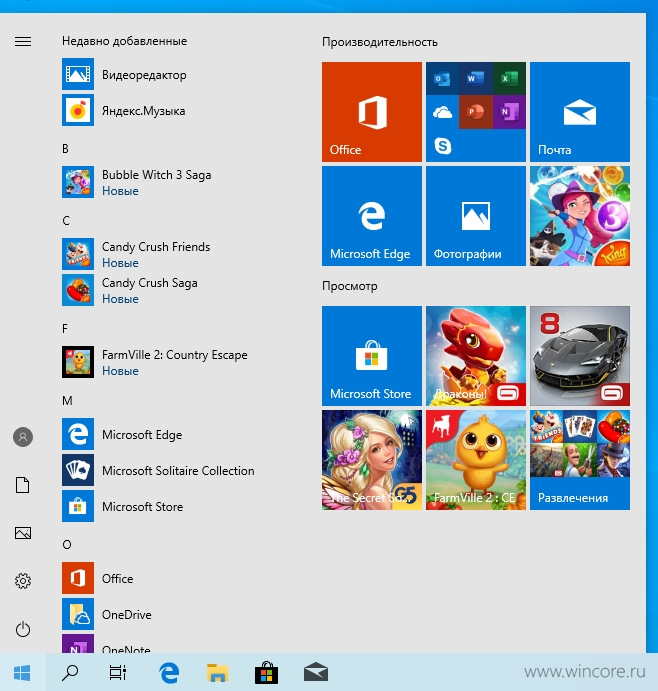This screenshot has width=658, height=691.
Task: Open The Secret Society game tile
Action: tap(372, 460)
